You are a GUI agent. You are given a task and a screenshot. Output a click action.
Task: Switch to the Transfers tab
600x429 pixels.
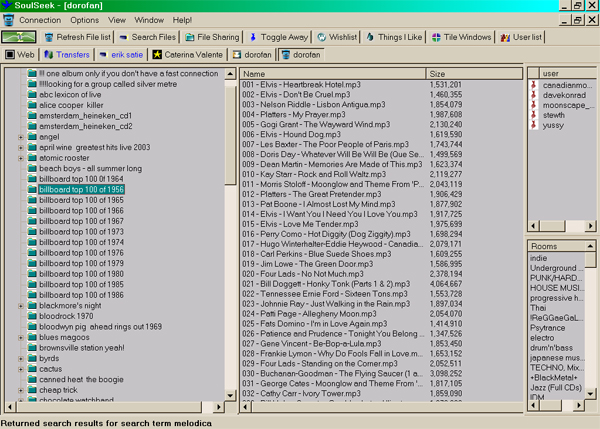(x=67, y=55)
